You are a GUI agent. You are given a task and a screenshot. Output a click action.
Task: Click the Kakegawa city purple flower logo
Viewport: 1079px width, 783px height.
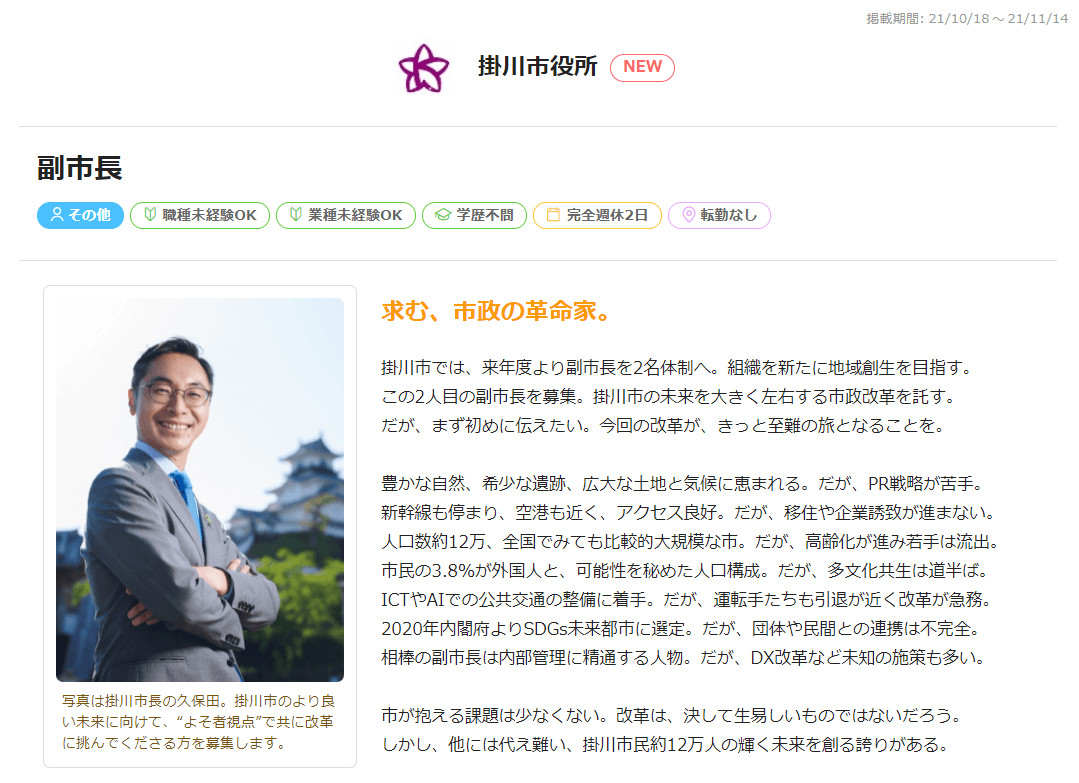[423, 67]
